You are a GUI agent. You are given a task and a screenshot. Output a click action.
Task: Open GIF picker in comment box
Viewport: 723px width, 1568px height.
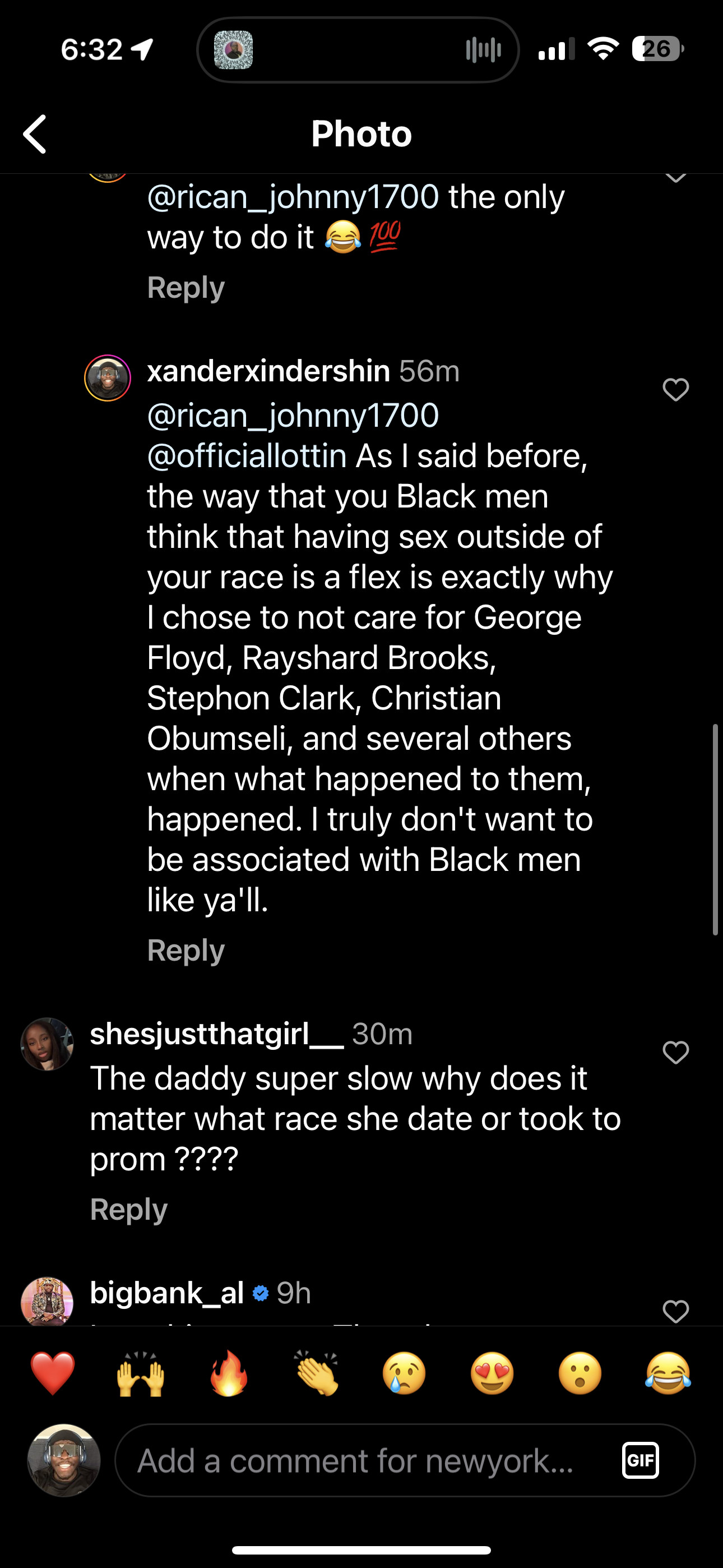(640, 1460)
